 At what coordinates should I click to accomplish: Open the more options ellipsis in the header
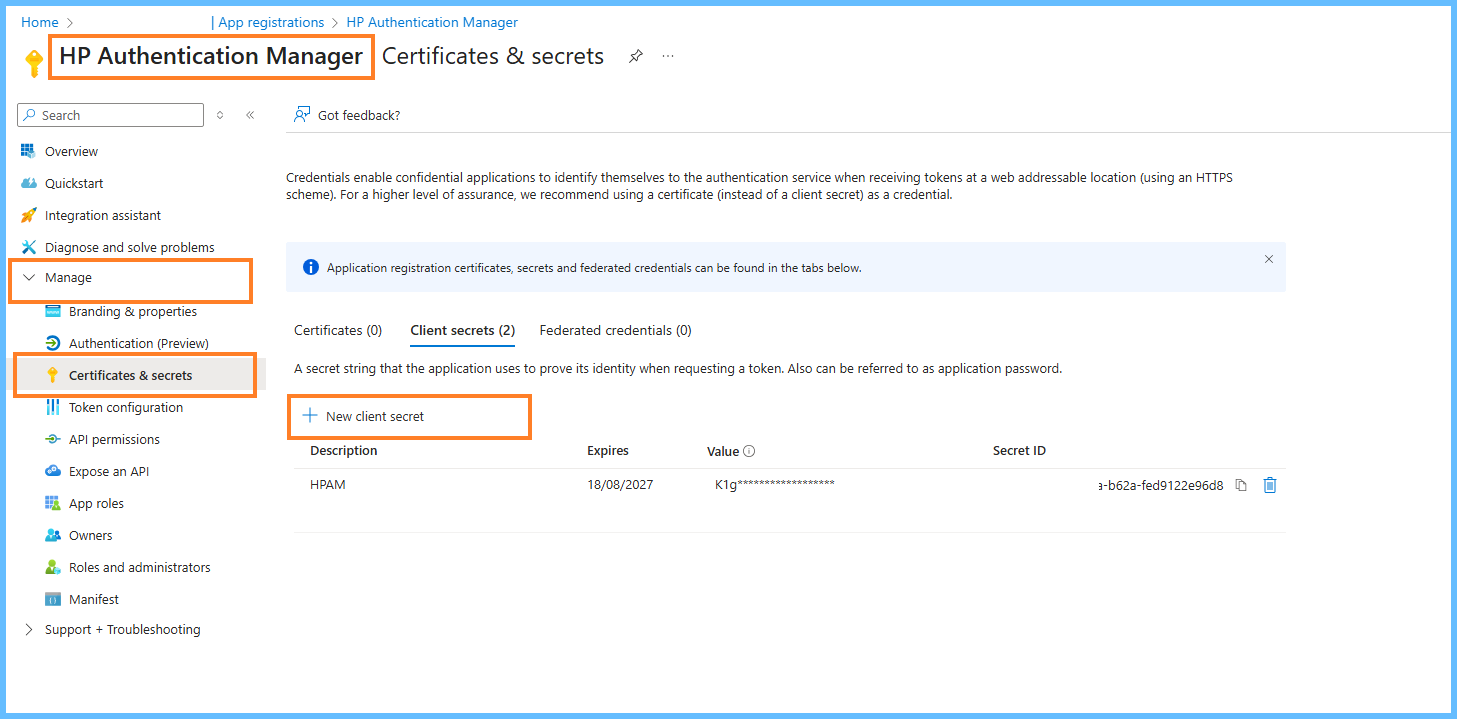[x=668, y=56]
